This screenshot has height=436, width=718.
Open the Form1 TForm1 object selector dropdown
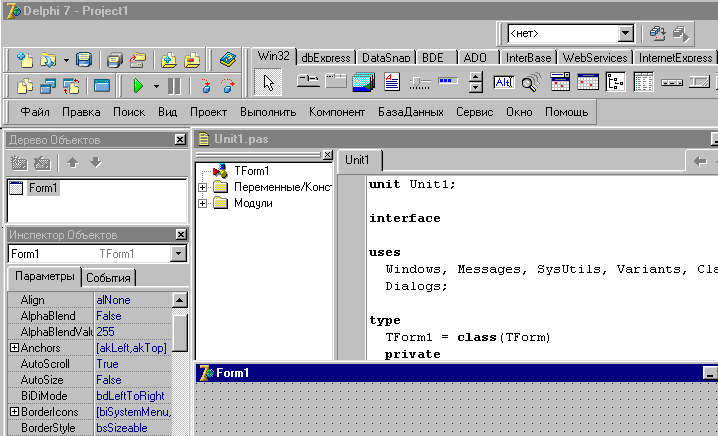[178, 253]
